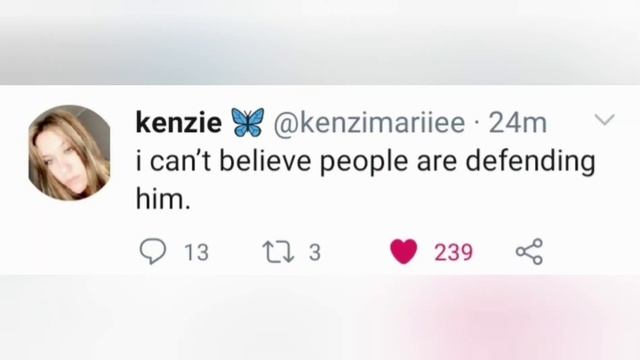Click the 239 likes count
The height and width of the screenshot is (360, 640).
pyautogui.click(x=453, y=252)
